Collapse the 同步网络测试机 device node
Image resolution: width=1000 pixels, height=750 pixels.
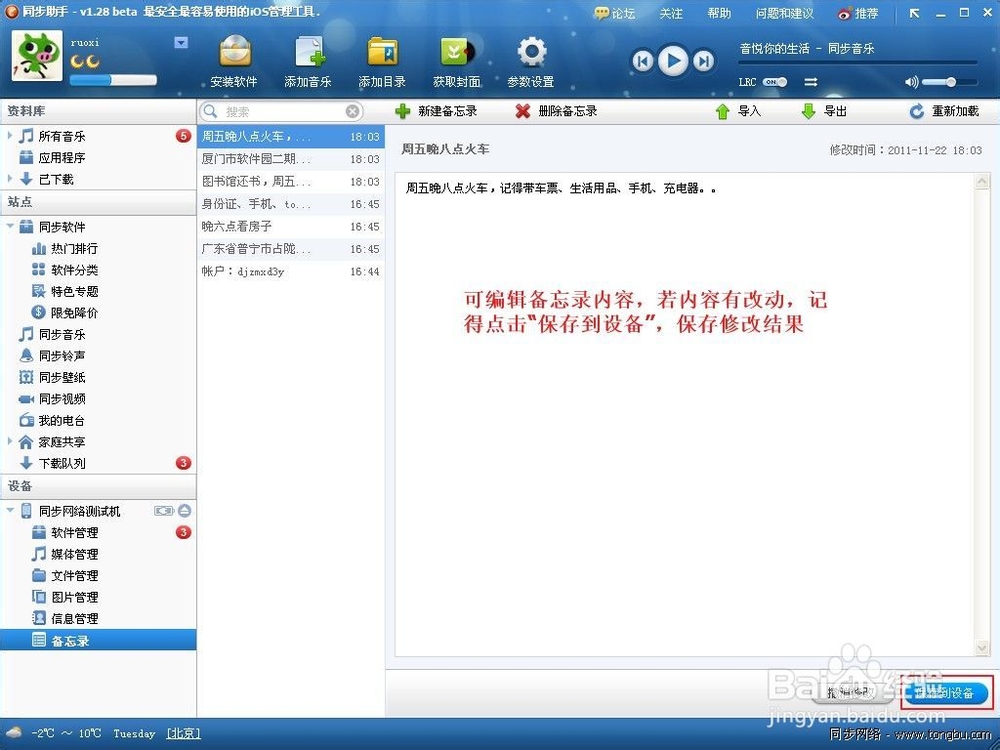click(10, 510)
